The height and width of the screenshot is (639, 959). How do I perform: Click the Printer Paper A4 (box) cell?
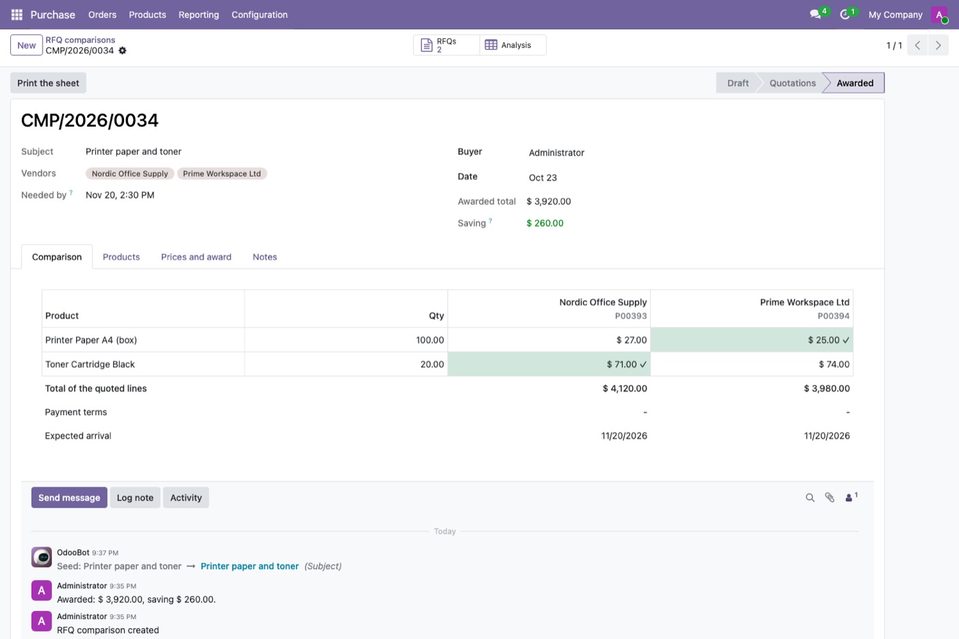[x=143, y=340]
